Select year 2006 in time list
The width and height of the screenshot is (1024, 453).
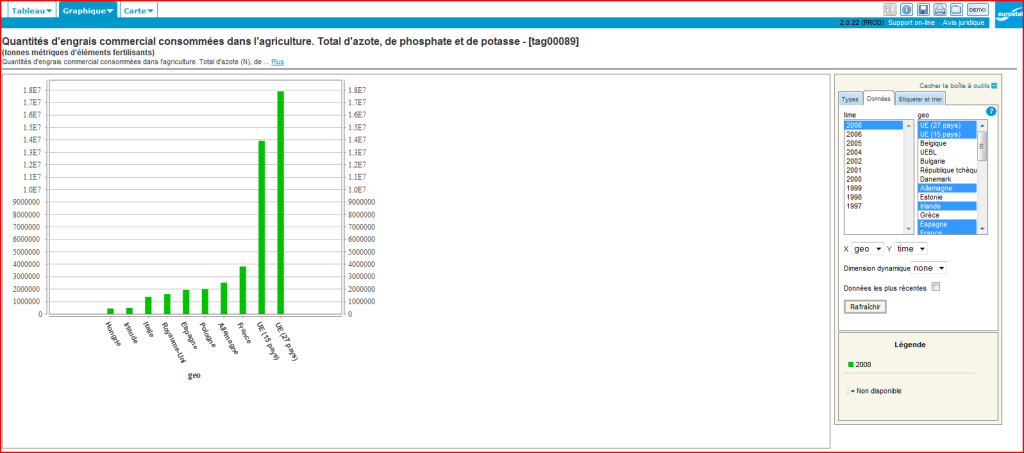click(874, 134)
